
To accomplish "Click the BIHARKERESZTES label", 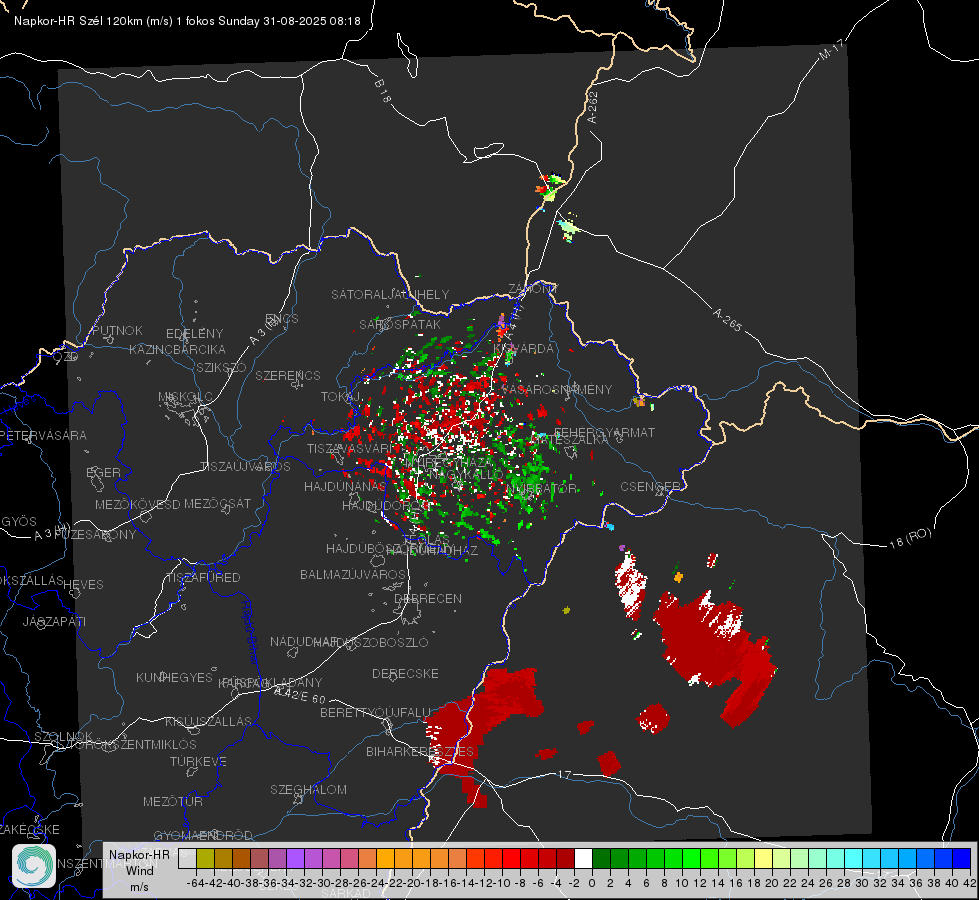I will coord(420,751).
